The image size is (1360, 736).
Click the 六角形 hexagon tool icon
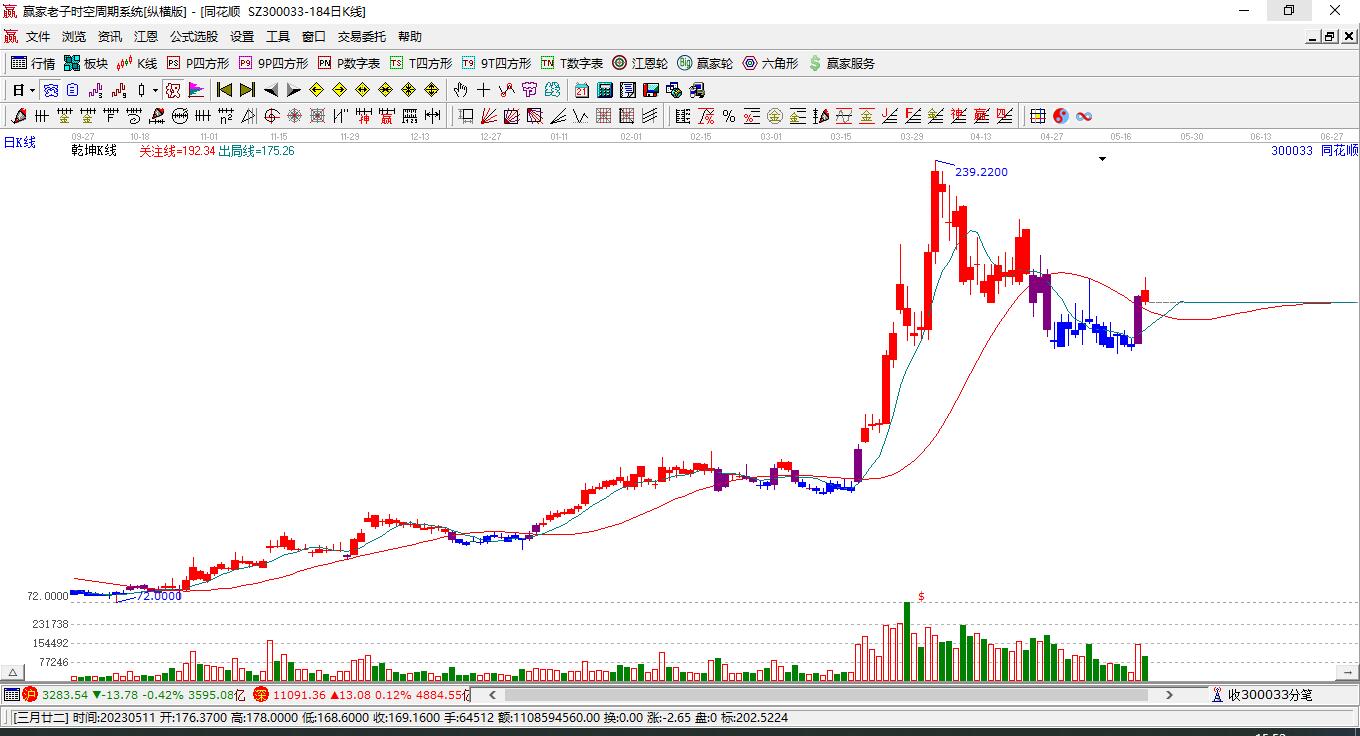(770, 63)
